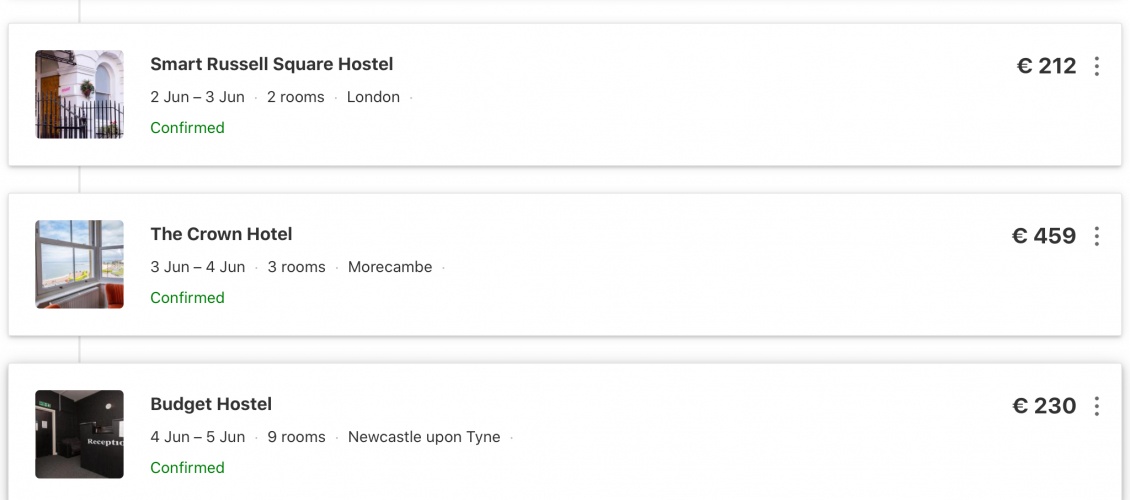Select Budget Hostel reception thumbnail
The width and height of the screenshot is (1130, 500).
coord(80,434)
